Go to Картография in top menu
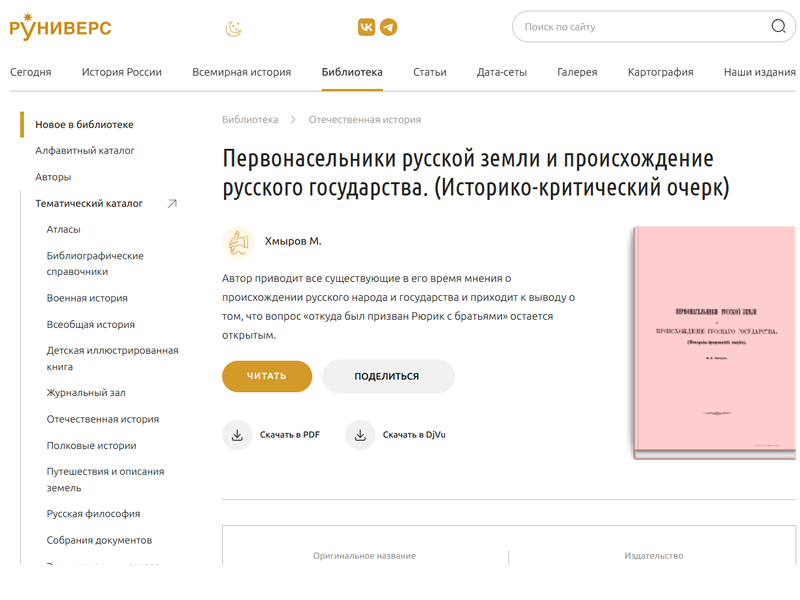800x600 pixels. (660, 72)
